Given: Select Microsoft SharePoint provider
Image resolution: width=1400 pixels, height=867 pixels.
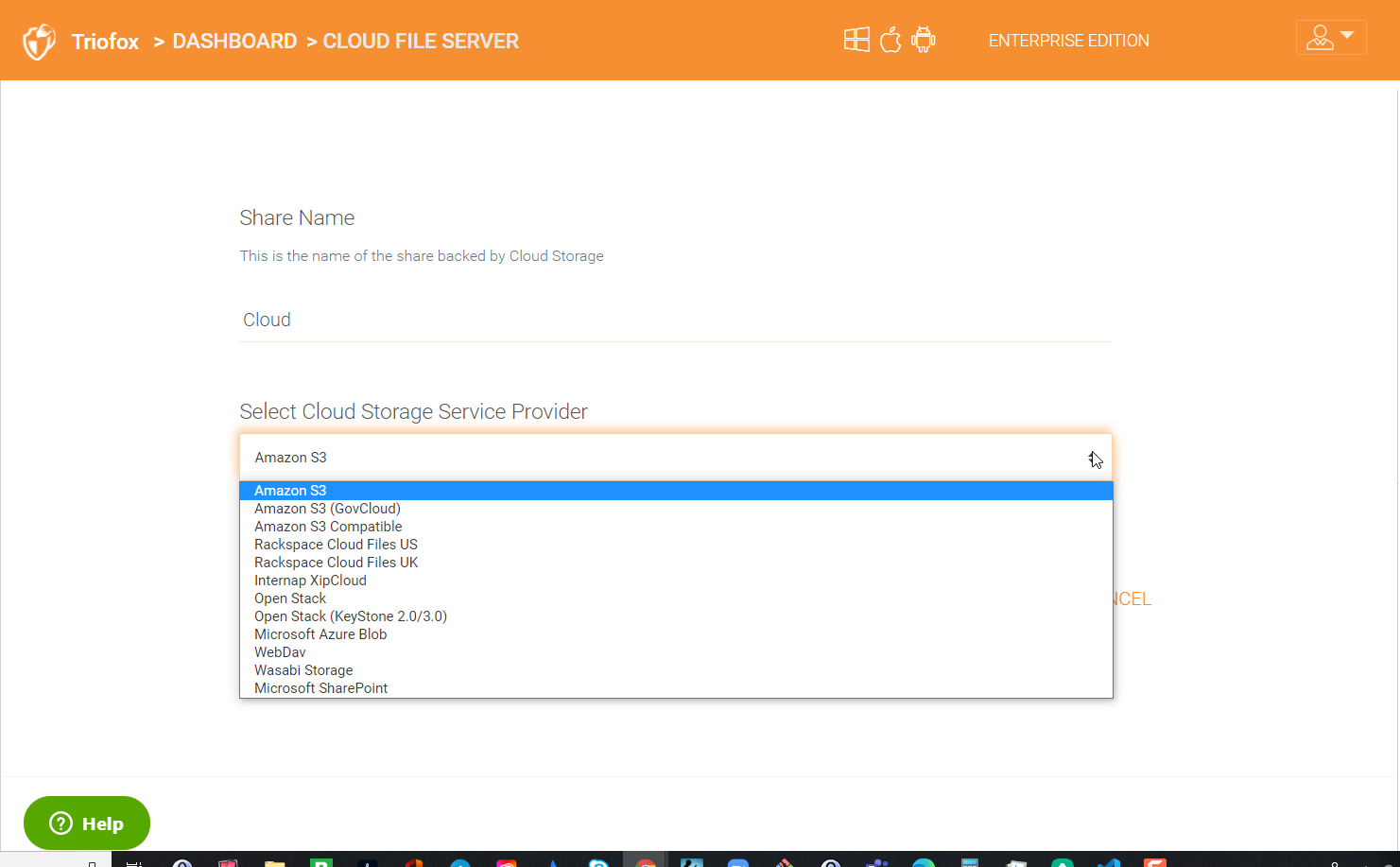Looking at the screenshot, I should 676,688.
